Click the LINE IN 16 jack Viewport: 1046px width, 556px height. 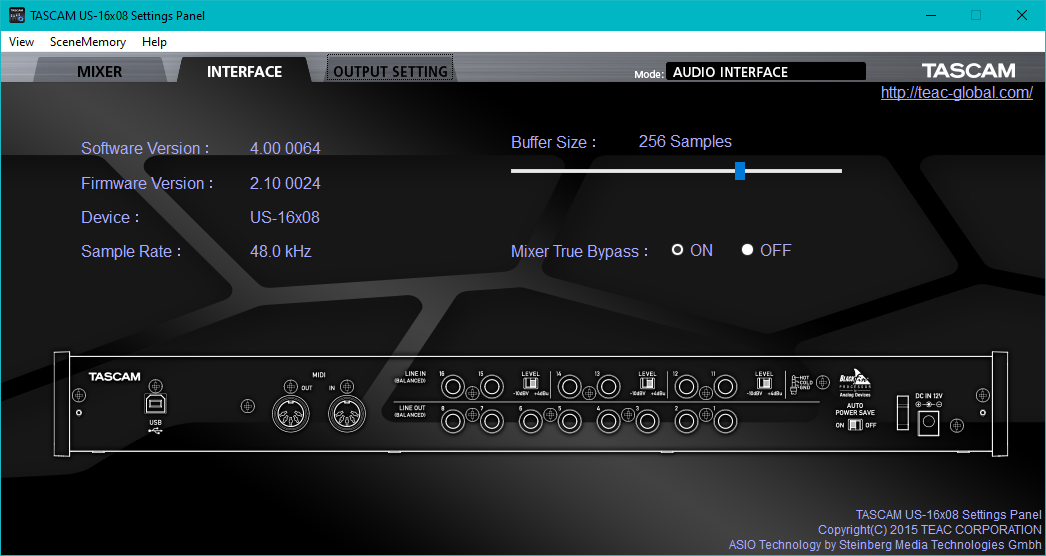click(x=454, y=386)
